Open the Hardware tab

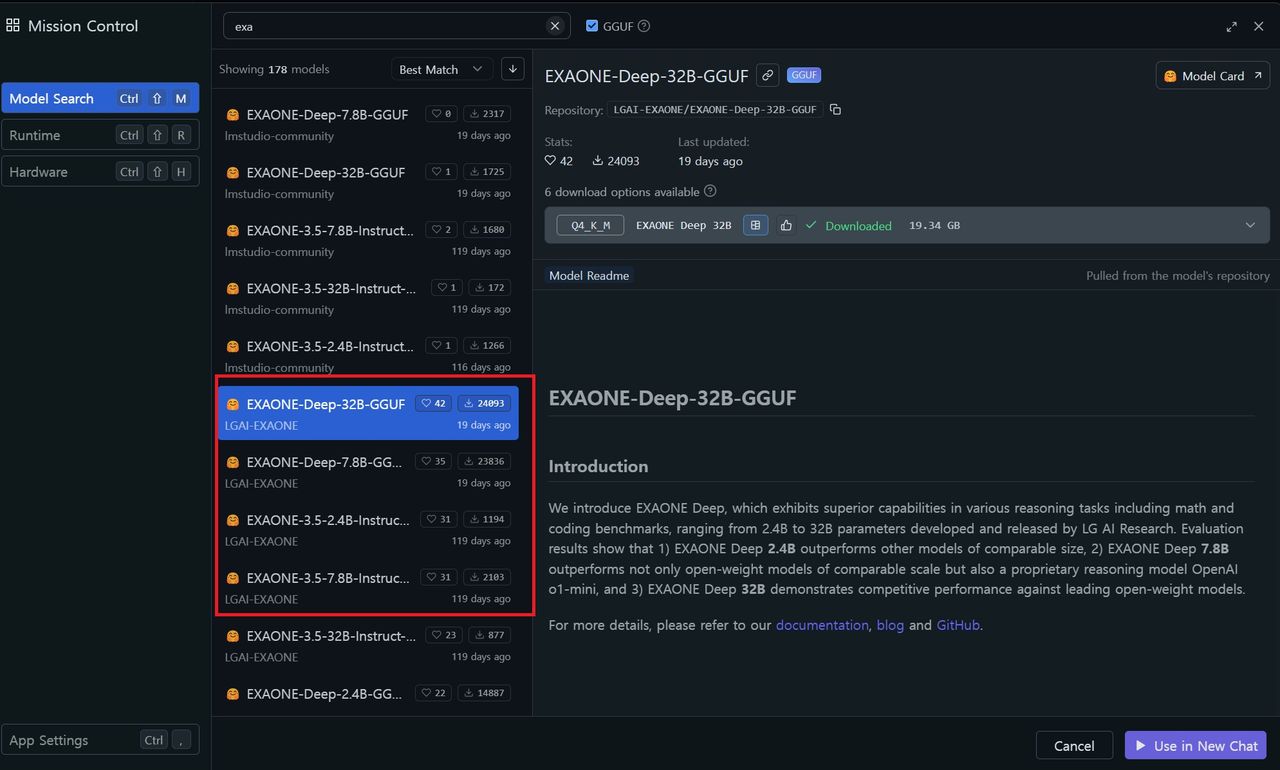pyautogui.click(x=100, y=171)
